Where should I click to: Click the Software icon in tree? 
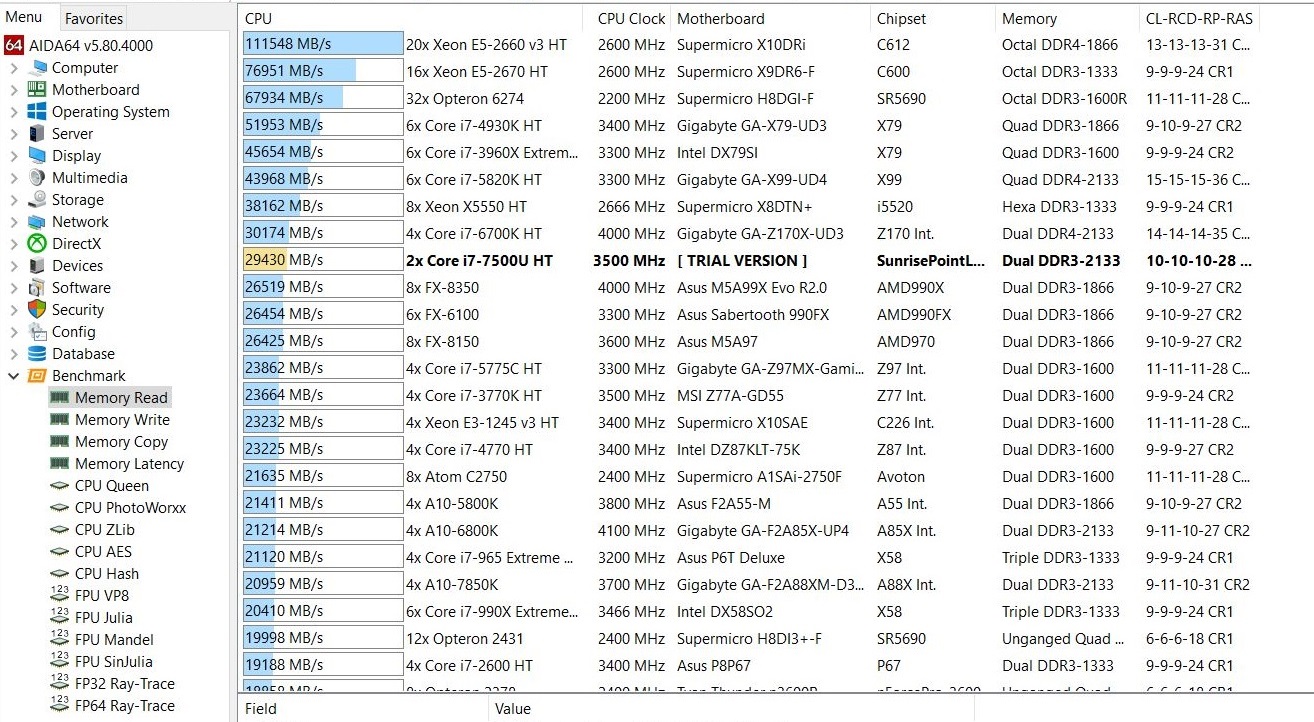pos(38,288)
